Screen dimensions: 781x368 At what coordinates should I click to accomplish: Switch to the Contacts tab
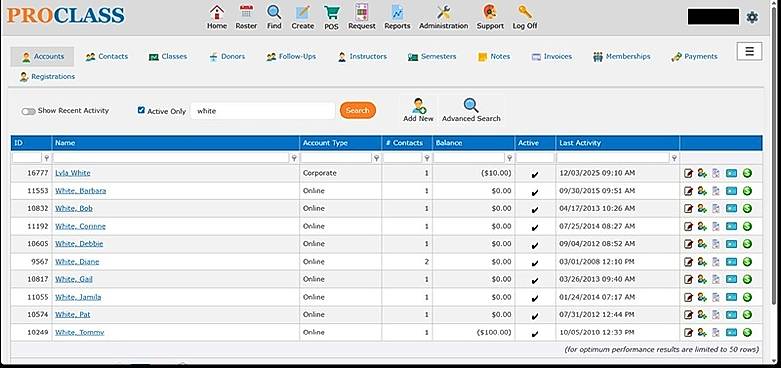click(x=107, y=57)
